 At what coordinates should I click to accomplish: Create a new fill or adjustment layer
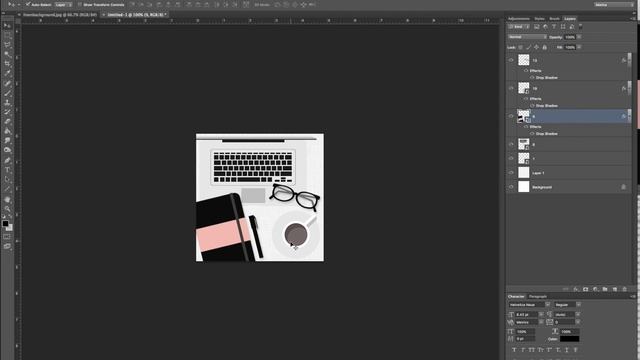pos(595,289)
